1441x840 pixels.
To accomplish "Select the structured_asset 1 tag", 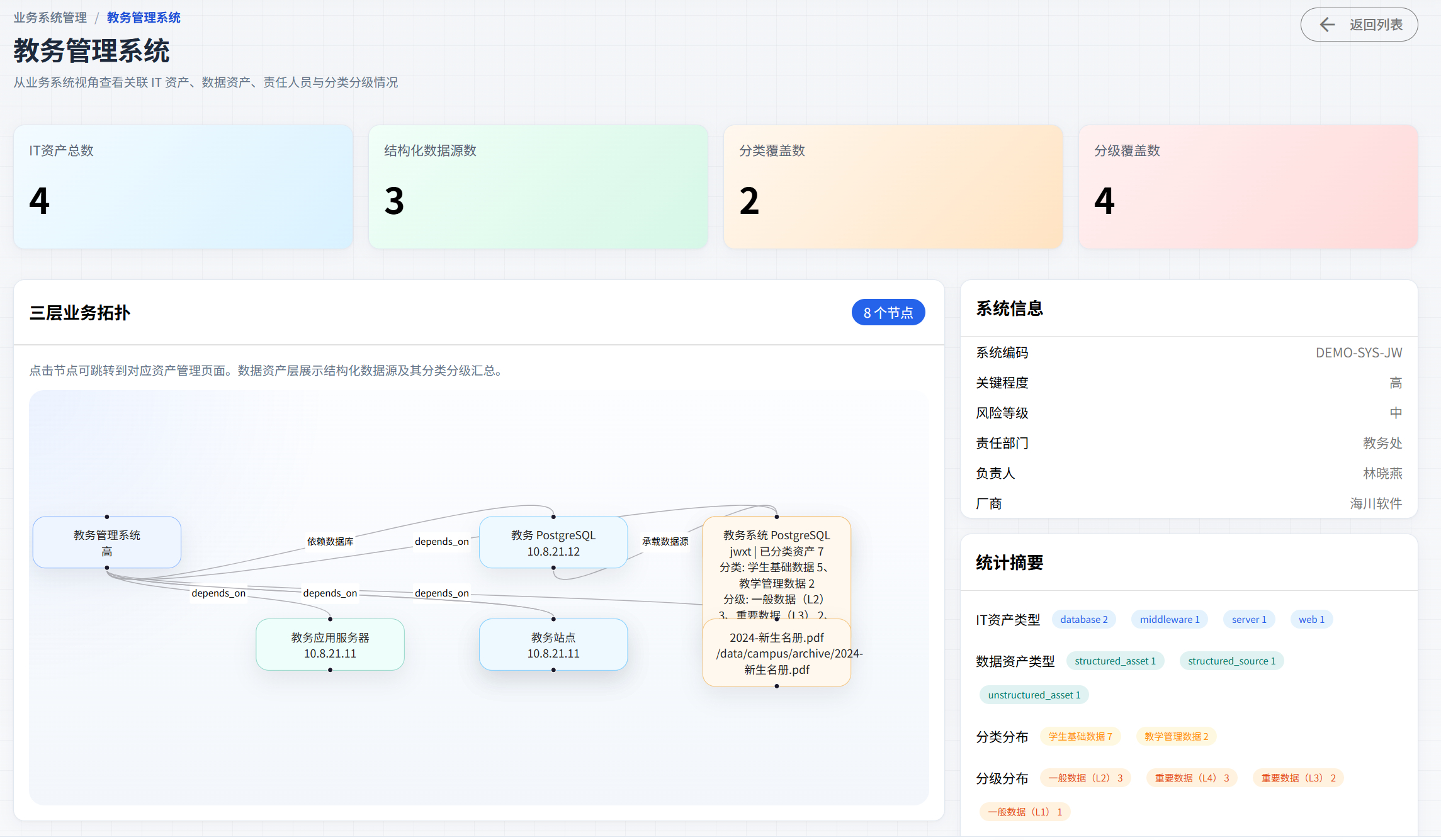I will pos(1115,661).
